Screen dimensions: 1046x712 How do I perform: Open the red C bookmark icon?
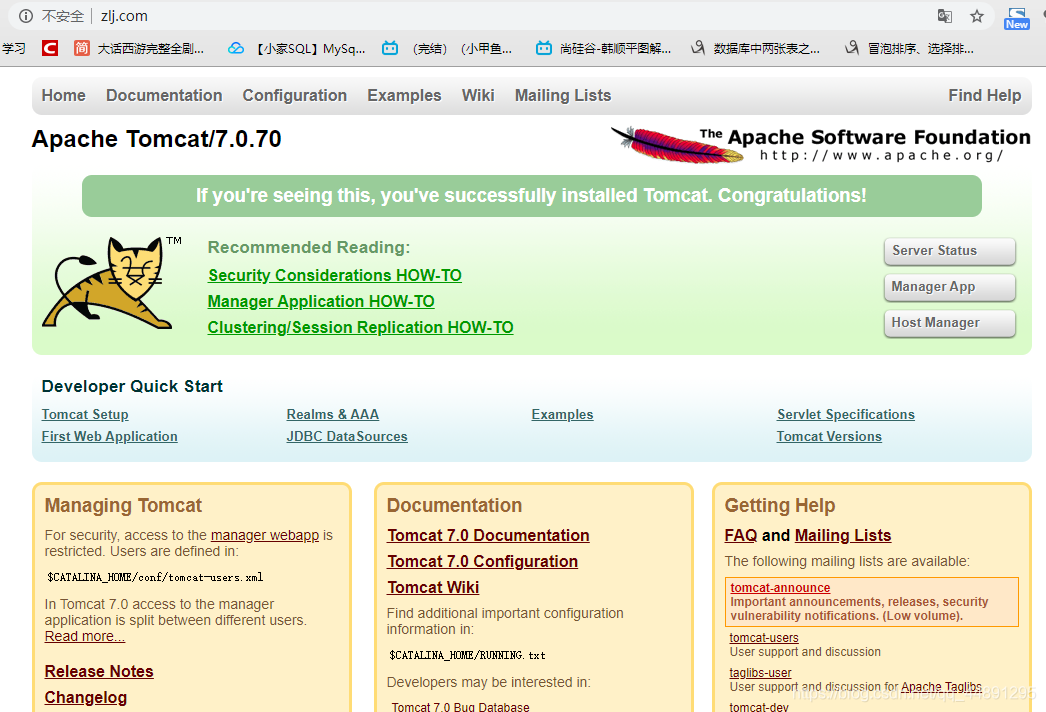tap(49, 48)
